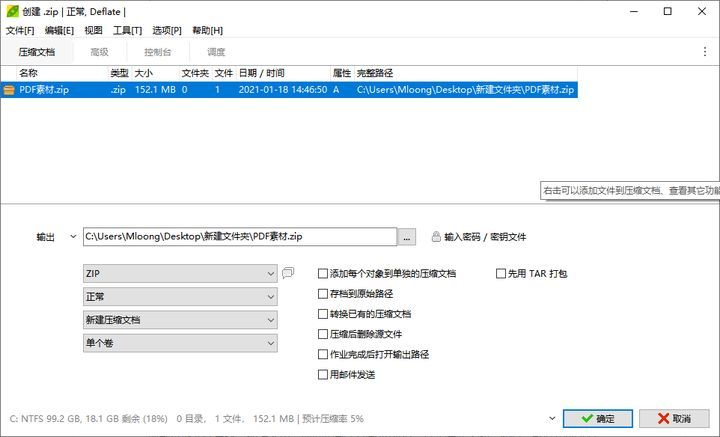Select the PDF素材.zip file name
This screenshot has width=720, height=437.
pos(44,90)
